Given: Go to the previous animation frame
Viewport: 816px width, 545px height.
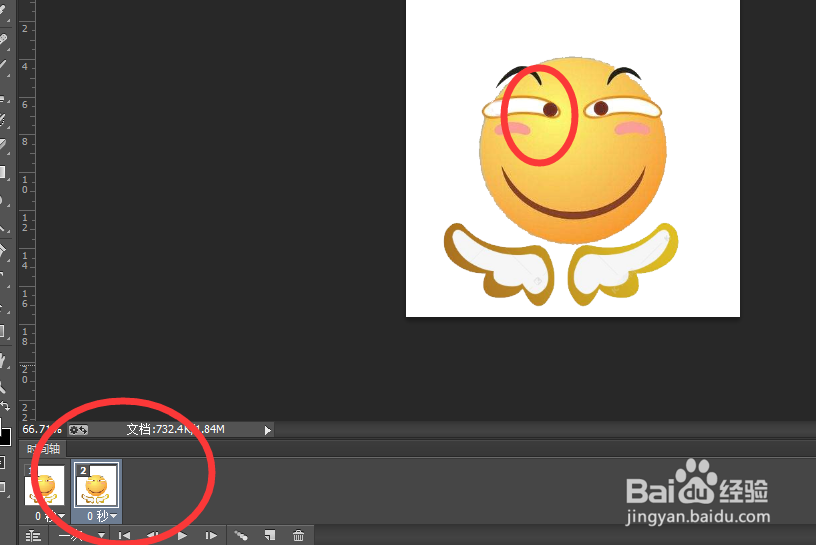Looking at the screenshot, I should [x=152, y=535].
